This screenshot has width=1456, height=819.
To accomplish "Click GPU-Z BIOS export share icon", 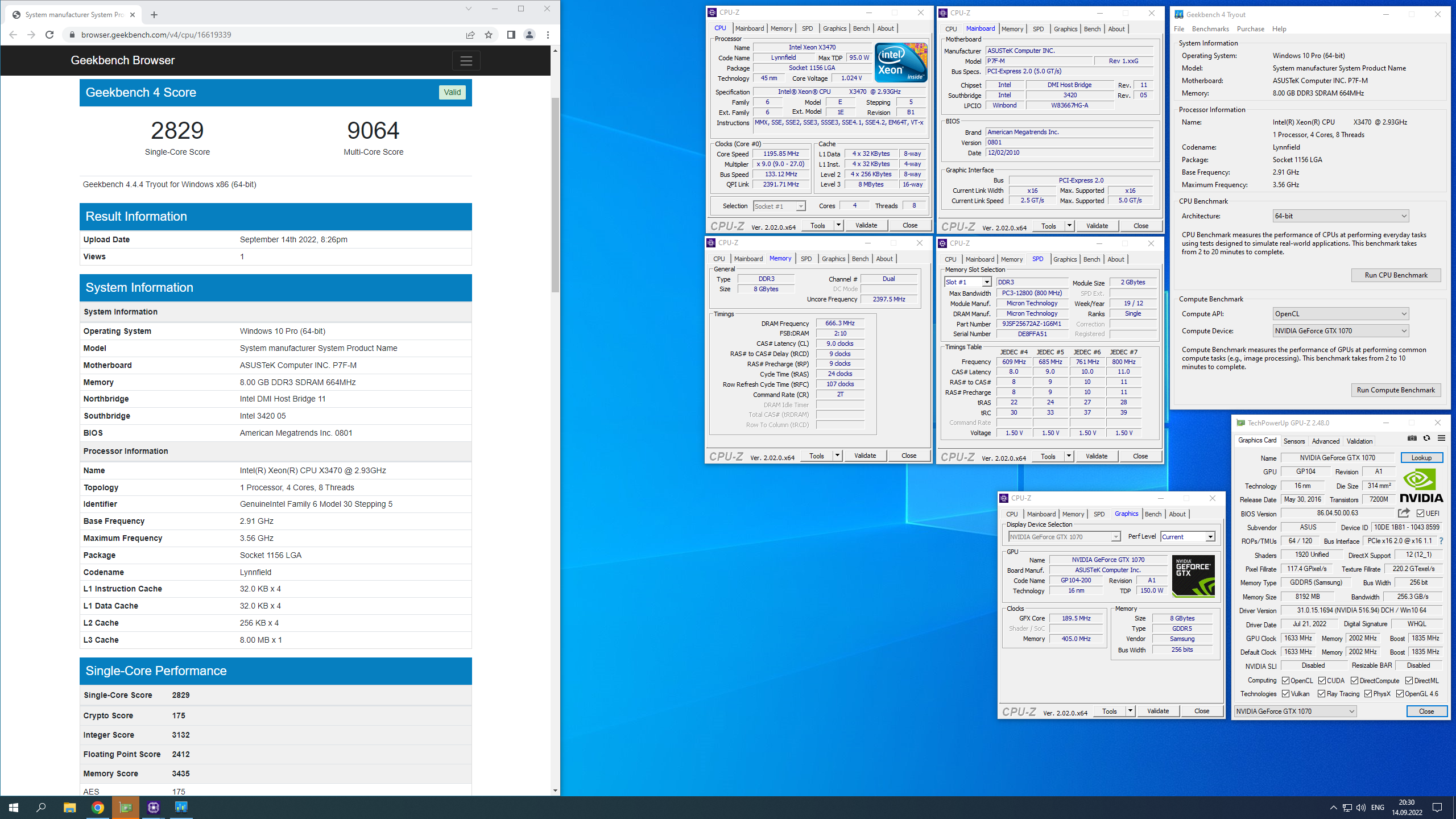I will [1404, 513].
